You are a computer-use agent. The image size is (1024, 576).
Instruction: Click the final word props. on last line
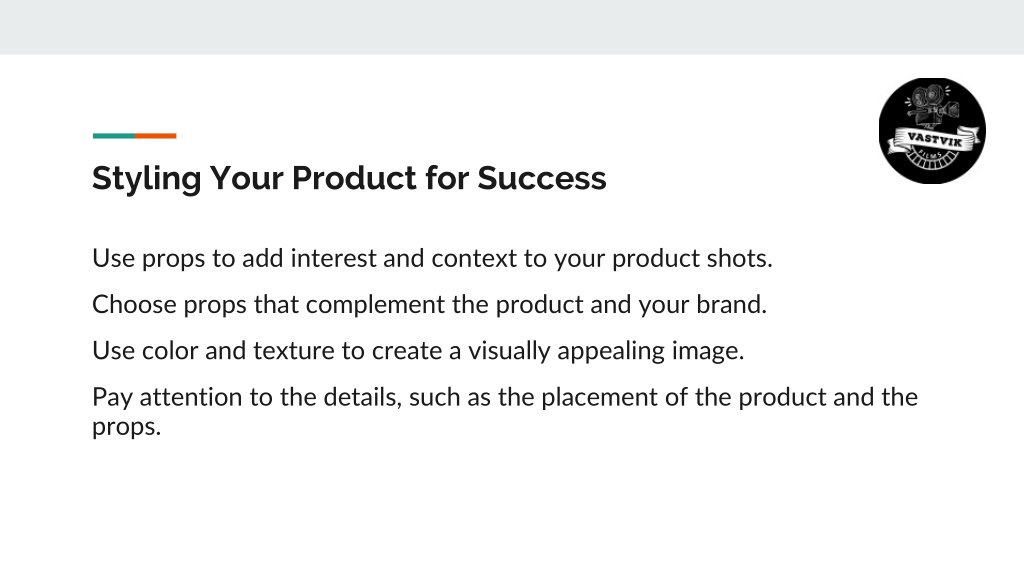tap(126, 428)
